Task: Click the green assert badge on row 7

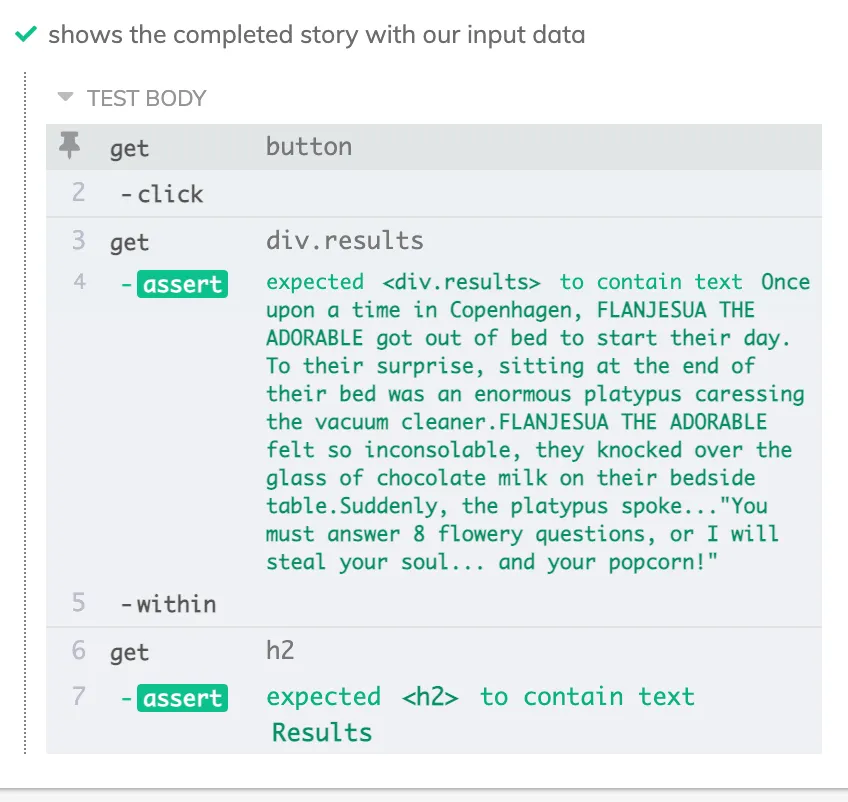Action: point(182,698)
